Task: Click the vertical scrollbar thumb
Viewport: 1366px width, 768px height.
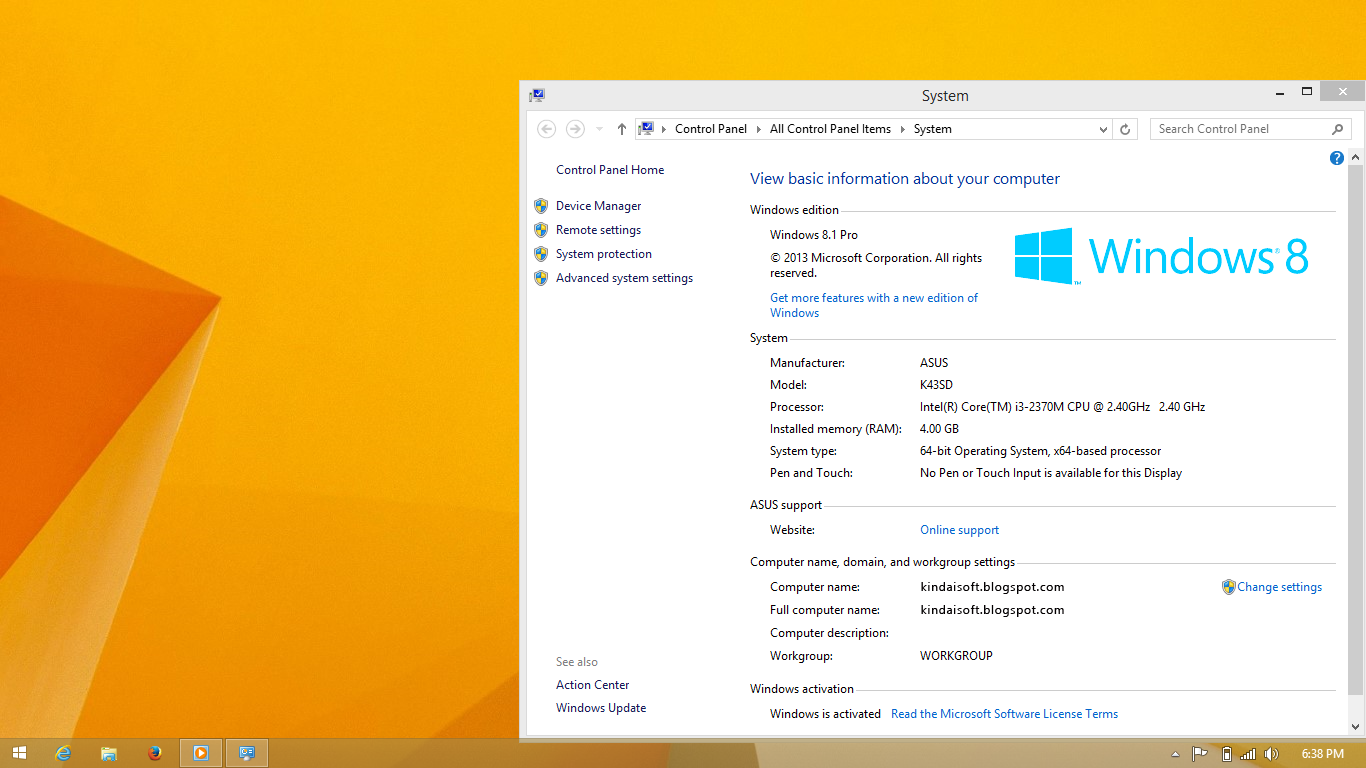Action: pos(1356,430)
